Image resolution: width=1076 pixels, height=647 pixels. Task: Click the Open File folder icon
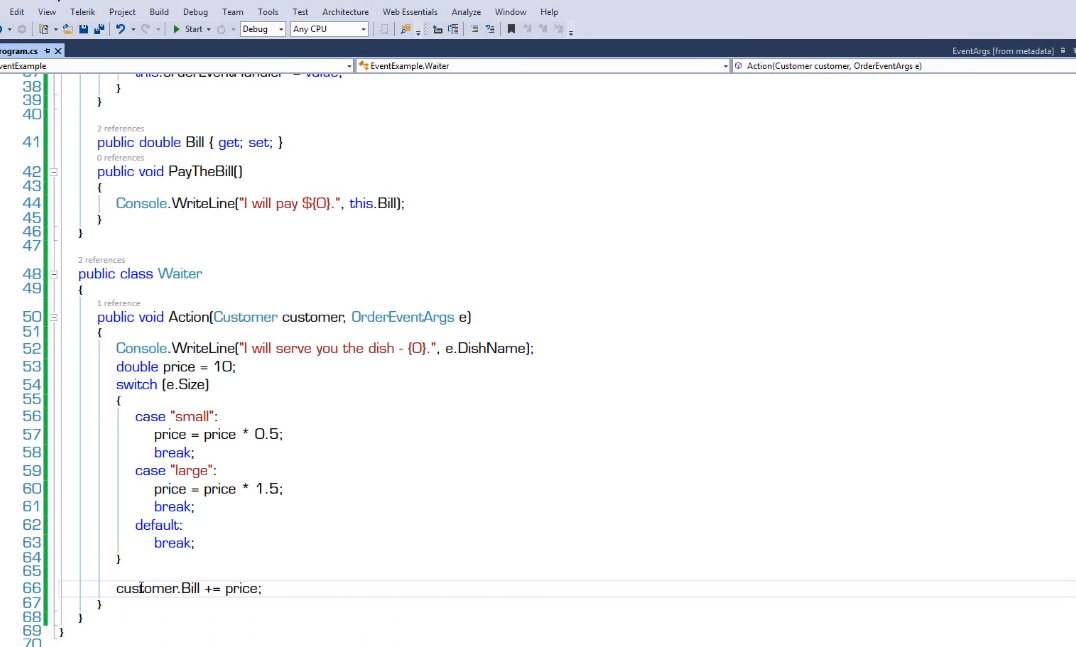point(67,29)
